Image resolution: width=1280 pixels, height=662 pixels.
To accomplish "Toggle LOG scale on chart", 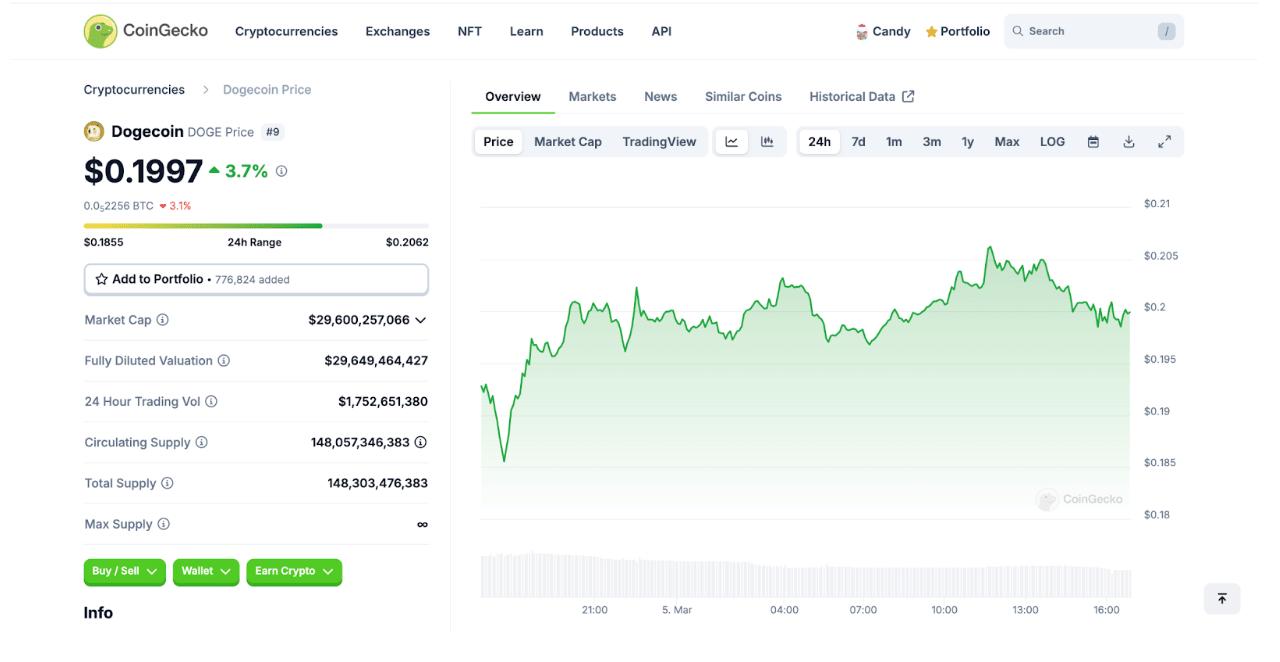I will [x=1052, y=142].
